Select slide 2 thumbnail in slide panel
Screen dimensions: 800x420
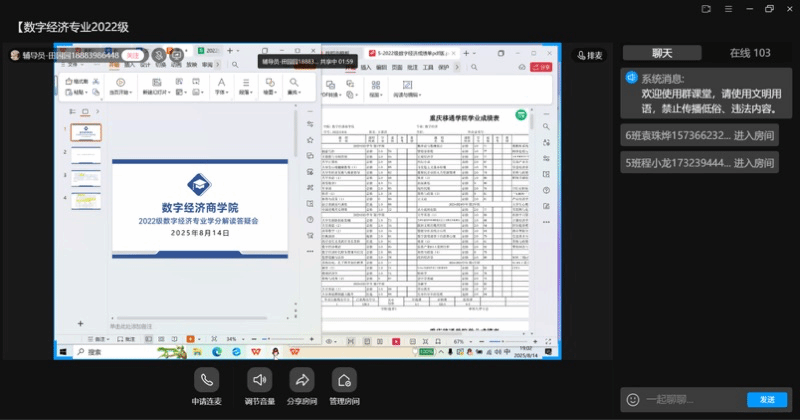tap(87, 155)
